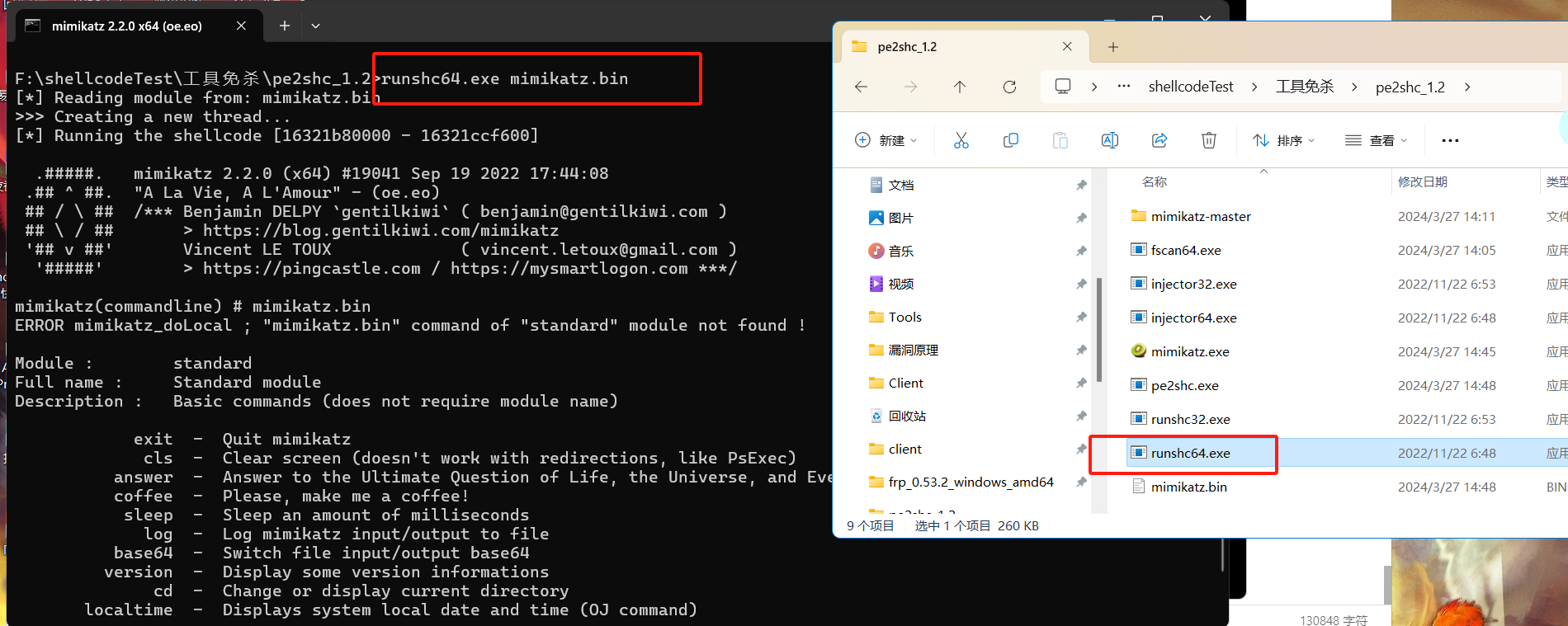Viewport: 1568px width, 626px height.
Task: Select injector64.exe in the file list
Action: click(1193, 318)
